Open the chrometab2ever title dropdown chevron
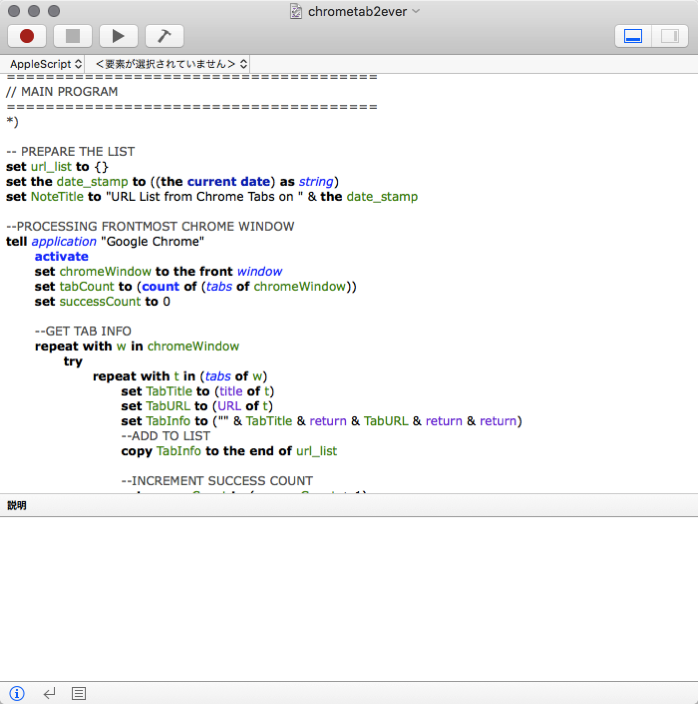Image resolution: width=698 pixels, height=704 pixels. point(416,11)
